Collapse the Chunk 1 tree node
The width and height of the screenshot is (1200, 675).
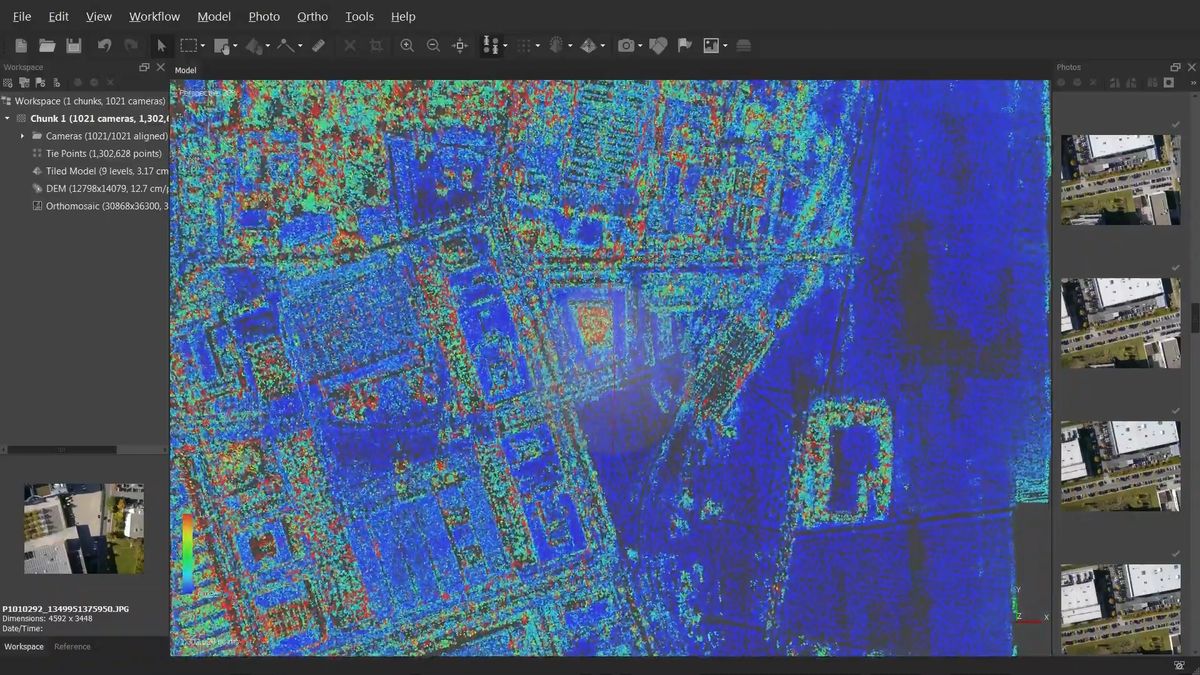tap(8, 118)
